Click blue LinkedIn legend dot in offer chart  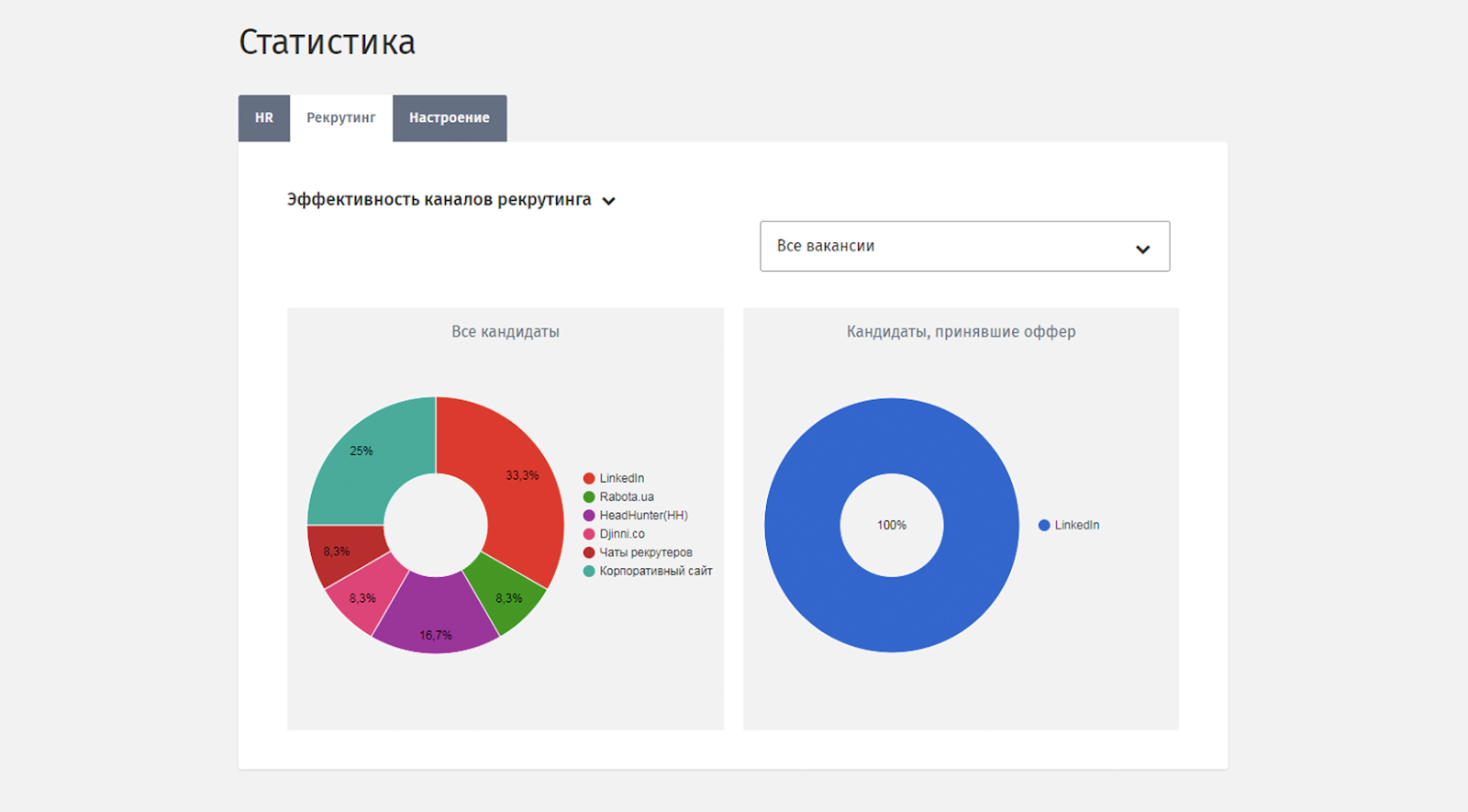pos(1044,525)
